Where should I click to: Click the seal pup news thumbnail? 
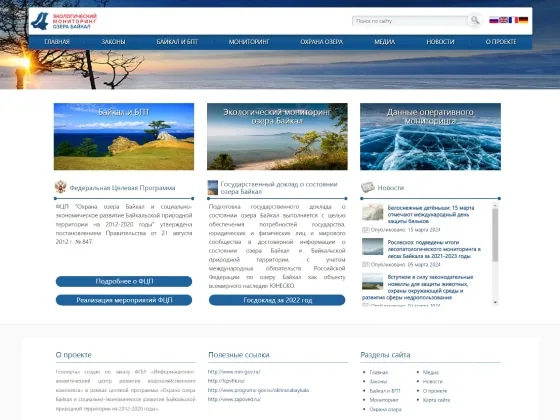coord(372,212)
